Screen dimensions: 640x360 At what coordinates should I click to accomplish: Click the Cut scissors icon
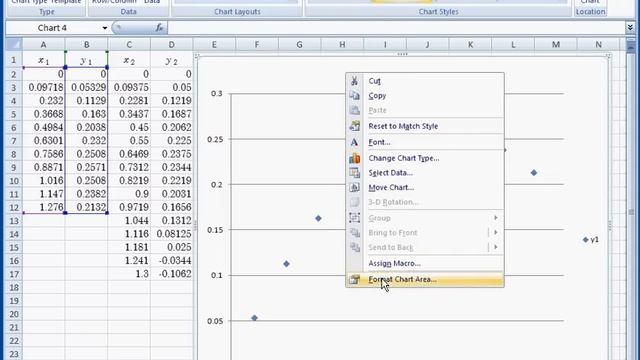click(x=354, y=81)
